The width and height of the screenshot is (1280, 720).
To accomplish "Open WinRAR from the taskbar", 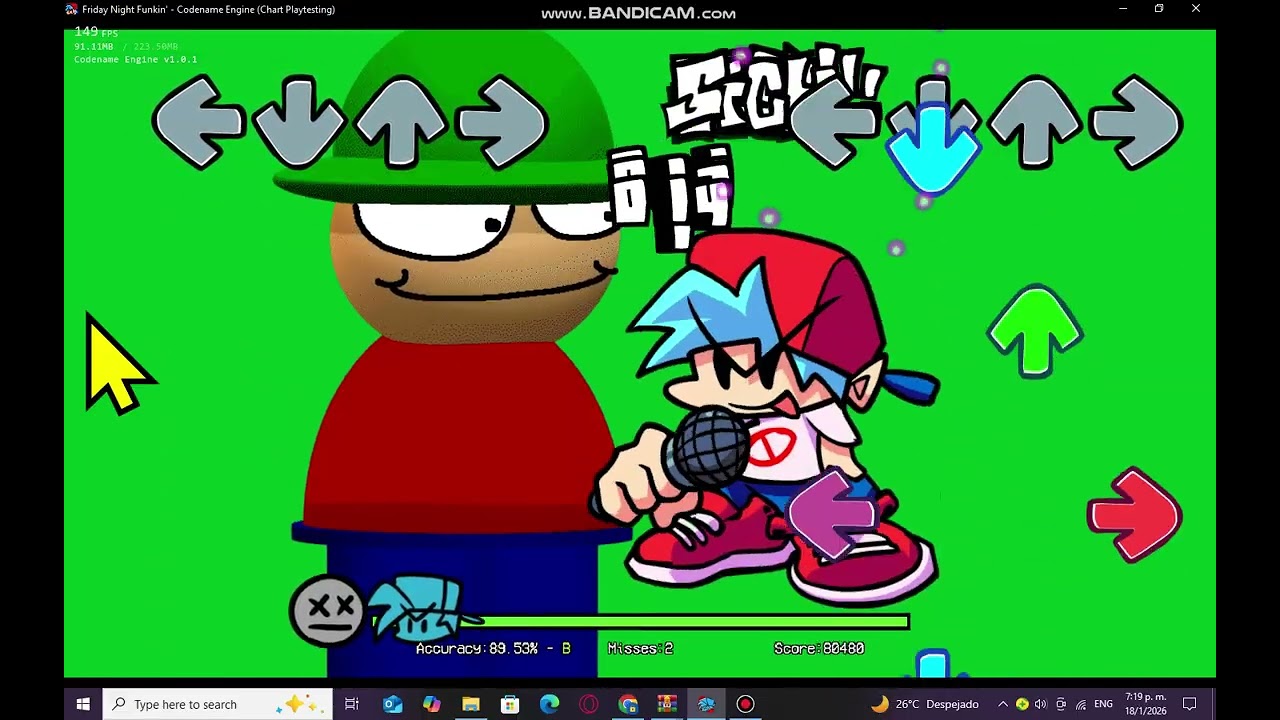I will (x=667, y=704).
